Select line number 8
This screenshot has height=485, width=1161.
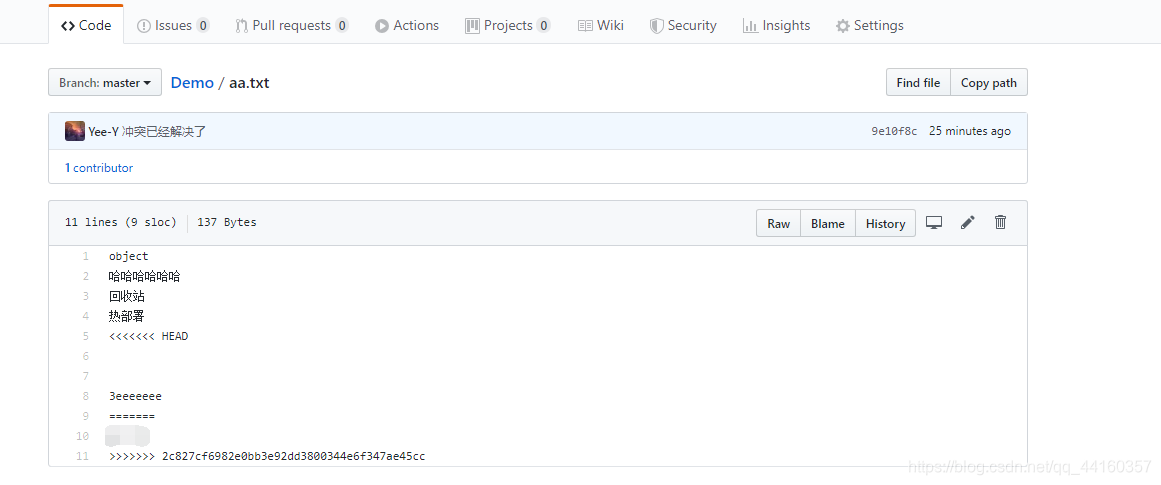(86, 396)
